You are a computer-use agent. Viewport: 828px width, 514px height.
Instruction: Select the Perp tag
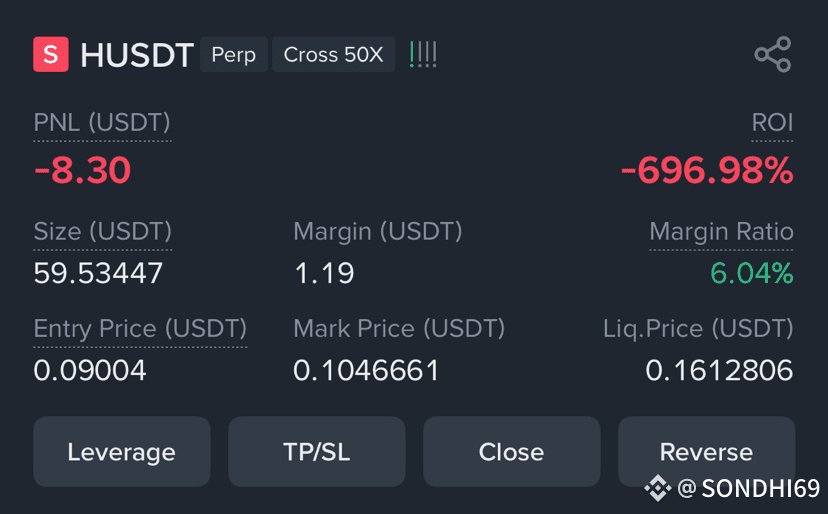tap(233, 54)
